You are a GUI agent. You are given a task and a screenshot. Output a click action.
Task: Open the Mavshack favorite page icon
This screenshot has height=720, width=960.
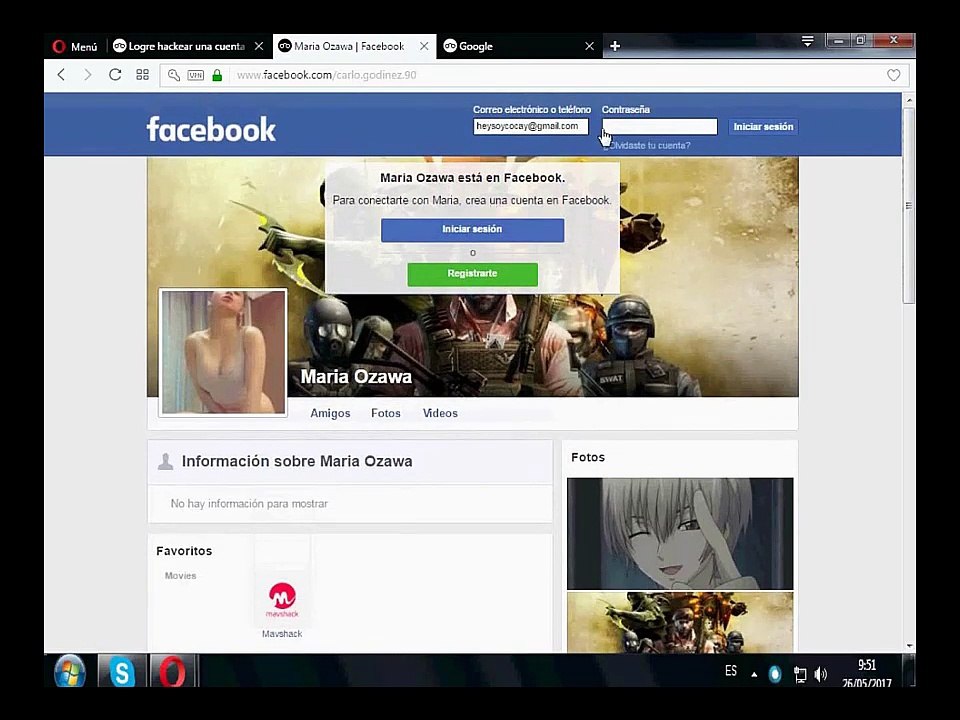tap(282, 600)
